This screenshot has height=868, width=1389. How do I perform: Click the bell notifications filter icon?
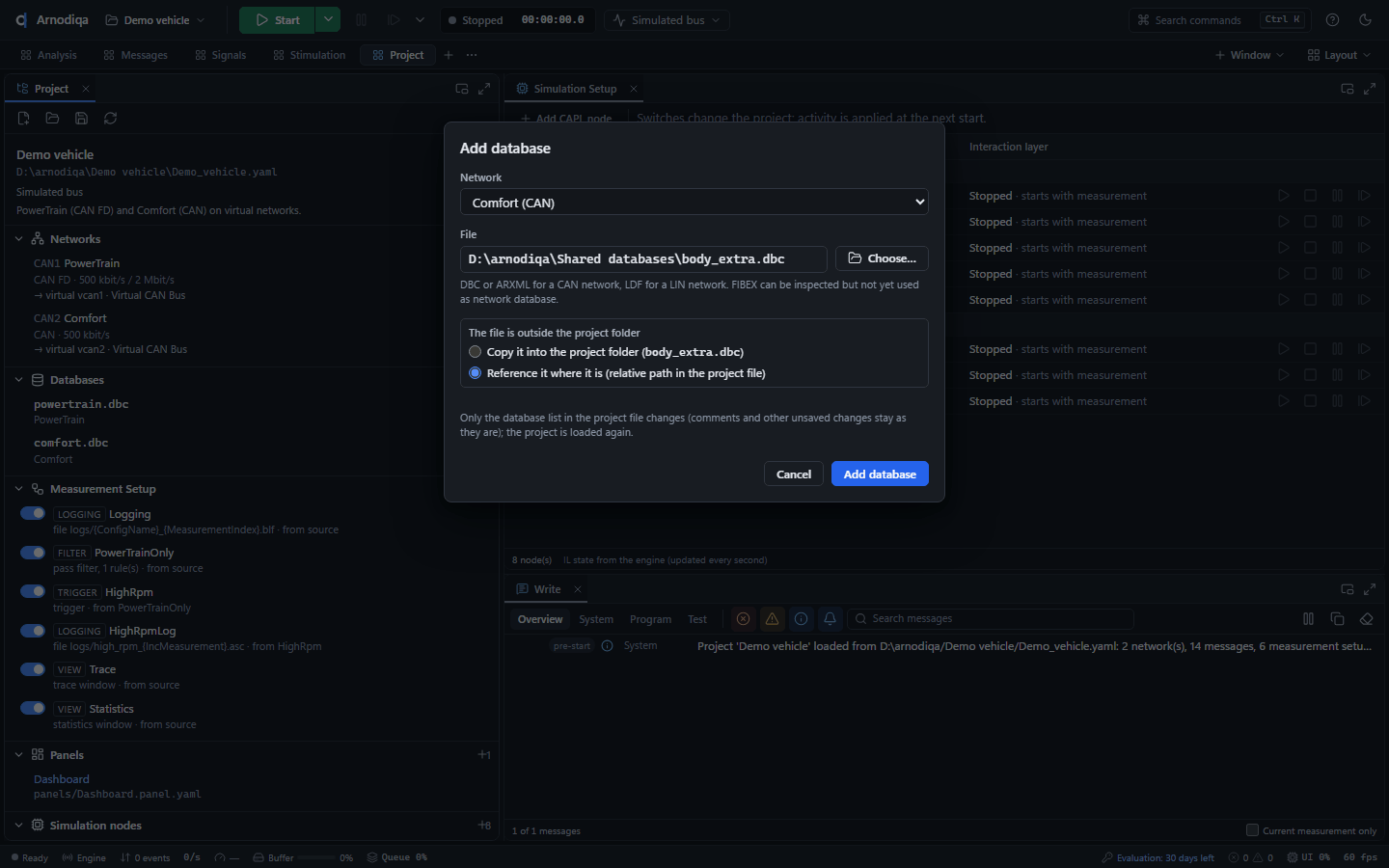tap(830, 619)
